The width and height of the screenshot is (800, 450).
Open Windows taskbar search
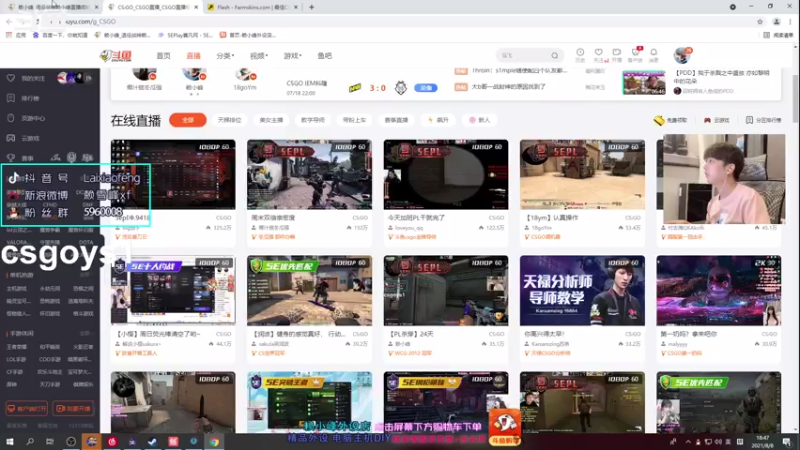point(30,441)
